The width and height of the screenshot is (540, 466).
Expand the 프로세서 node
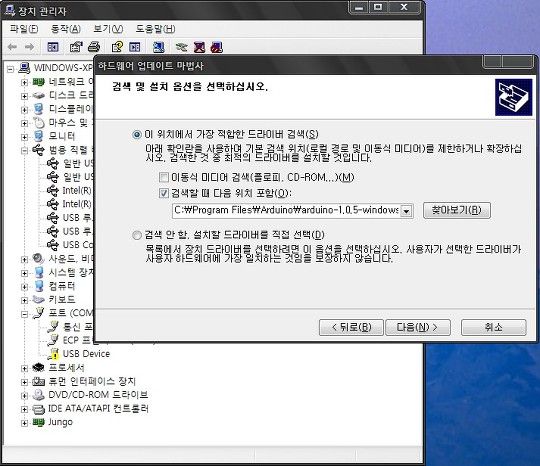coord(24,368)
